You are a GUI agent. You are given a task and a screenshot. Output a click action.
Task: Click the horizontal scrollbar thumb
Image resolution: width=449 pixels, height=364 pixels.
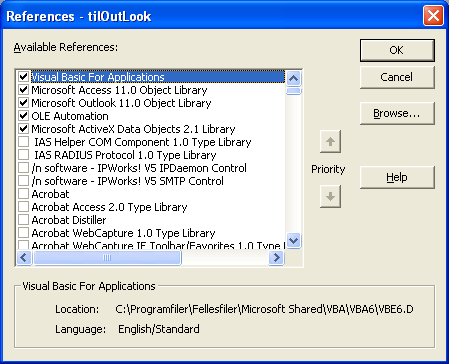pos(107,258)
